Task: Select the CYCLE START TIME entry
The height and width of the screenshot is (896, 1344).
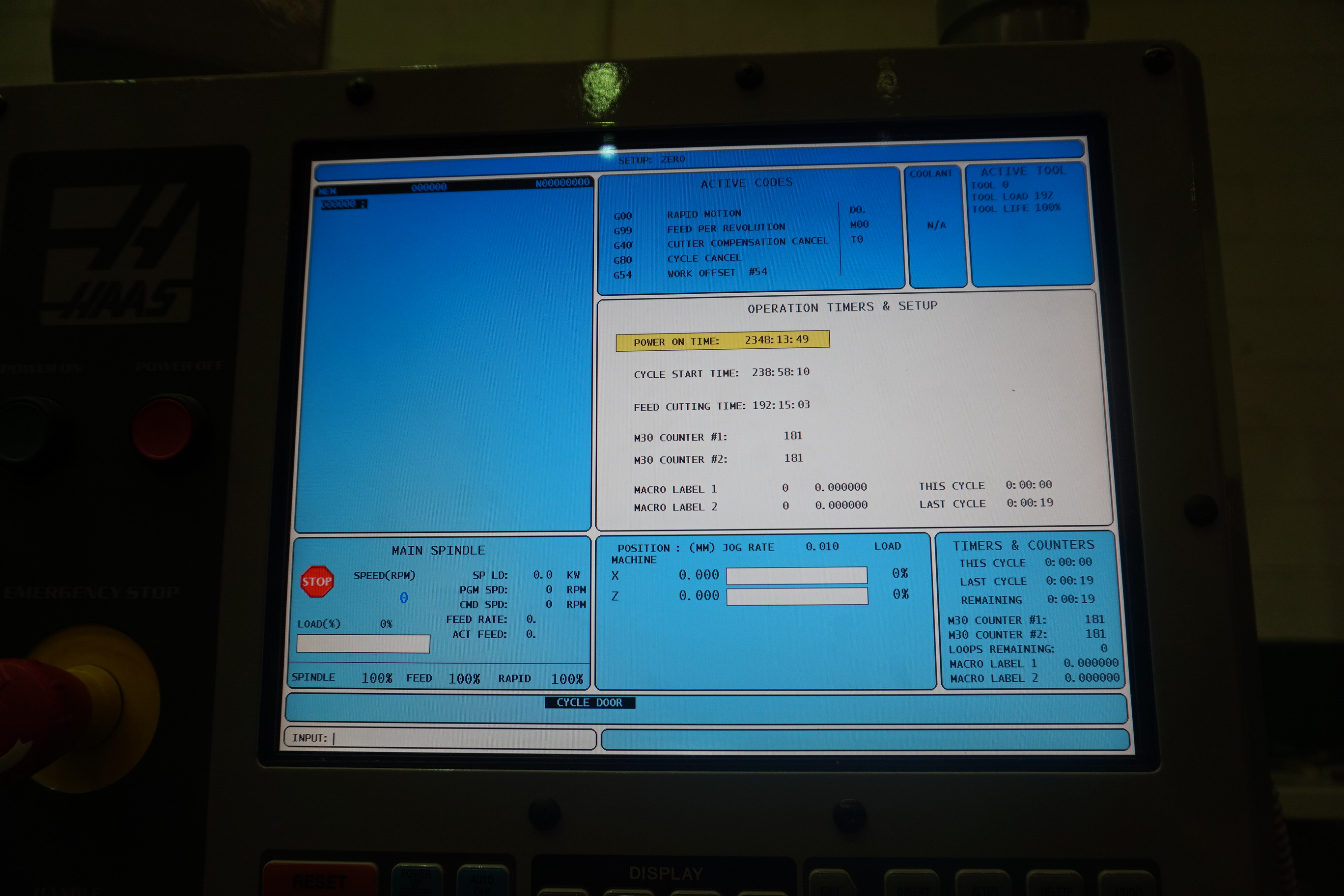Action: tap(721, 373)
